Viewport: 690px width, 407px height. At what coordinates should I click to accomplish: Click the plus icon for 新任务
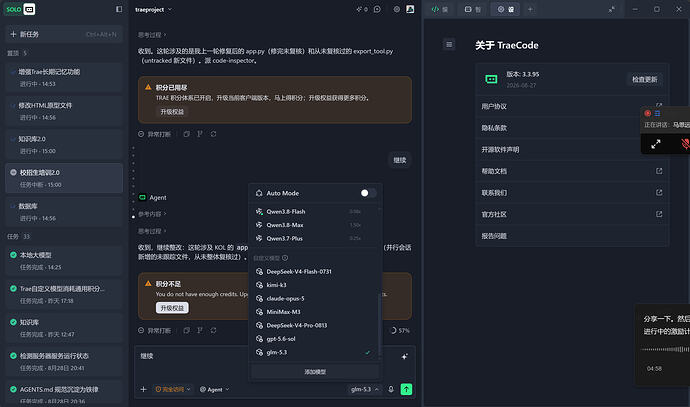(13, 34)
